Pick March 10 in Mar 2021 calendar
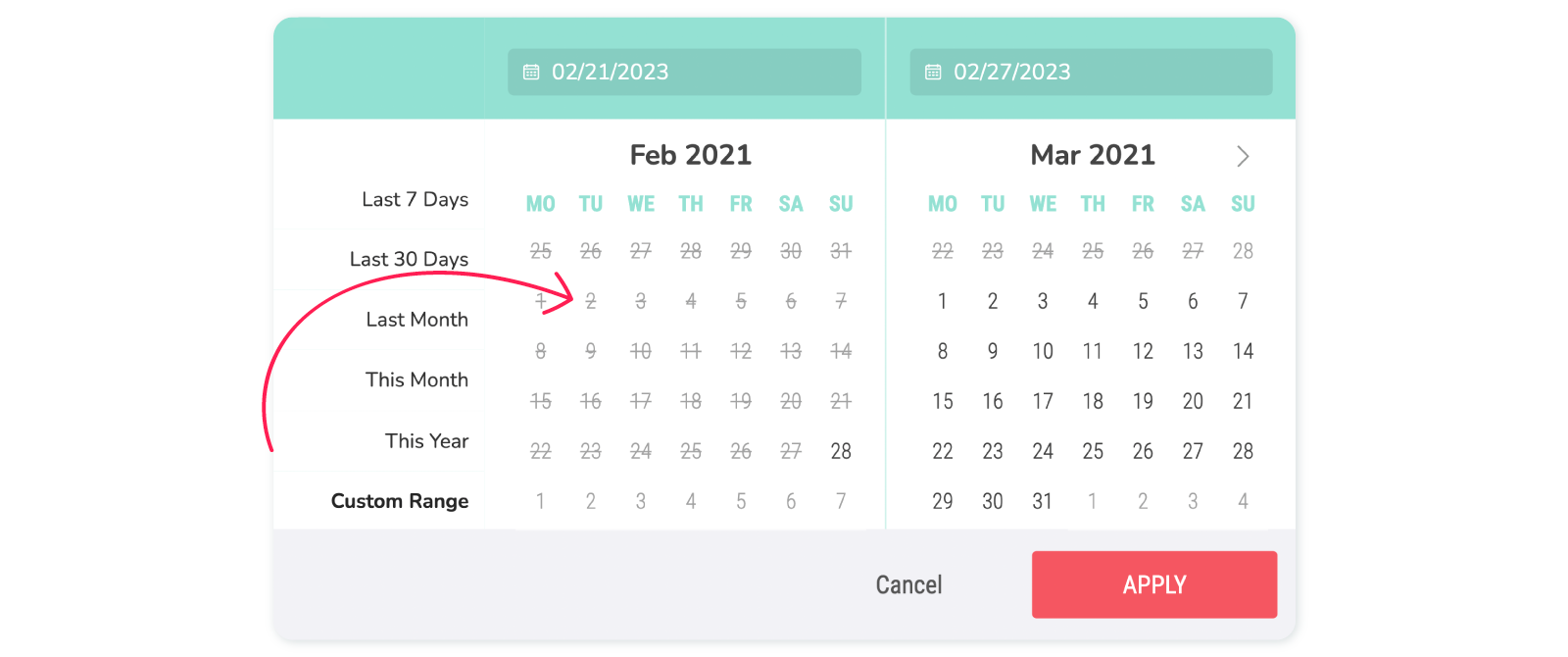Viewport: 1568px width, 657px height. (x=1043, y=351)
